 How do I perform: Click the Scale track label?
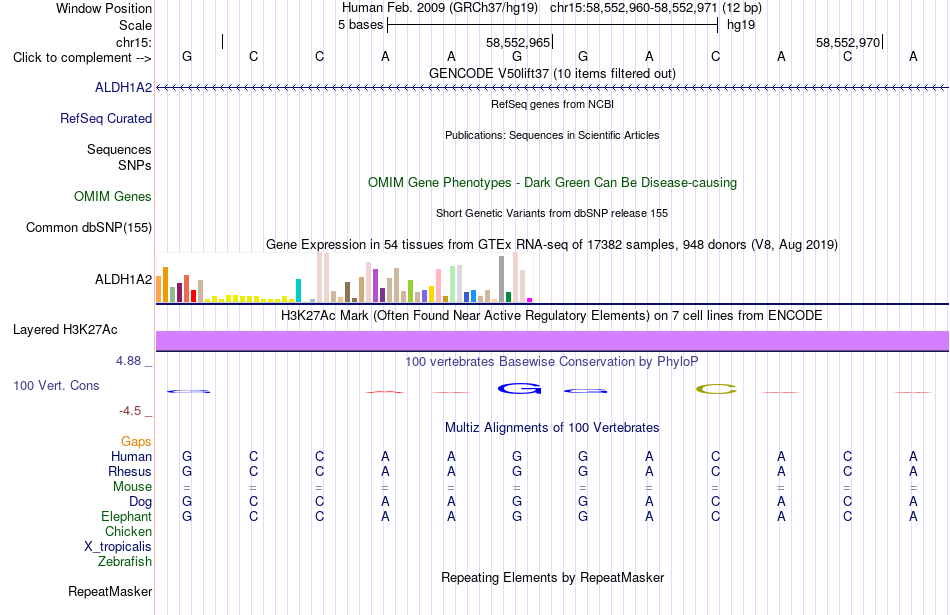(135, 25)
